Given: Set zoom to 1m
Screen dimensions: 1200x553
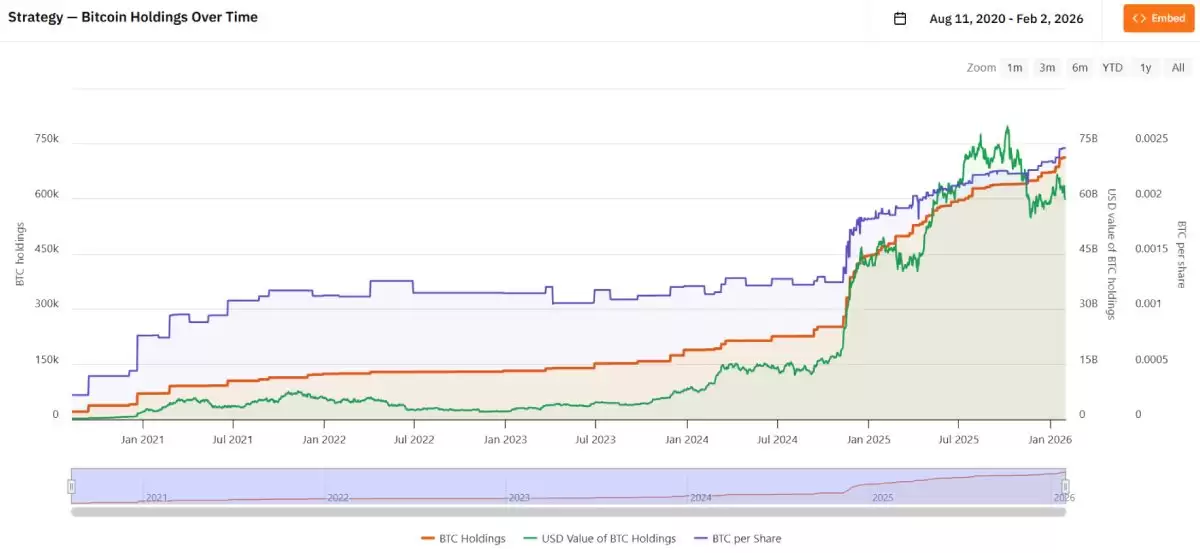Looking at the screenshot, I should (1014, 68).
